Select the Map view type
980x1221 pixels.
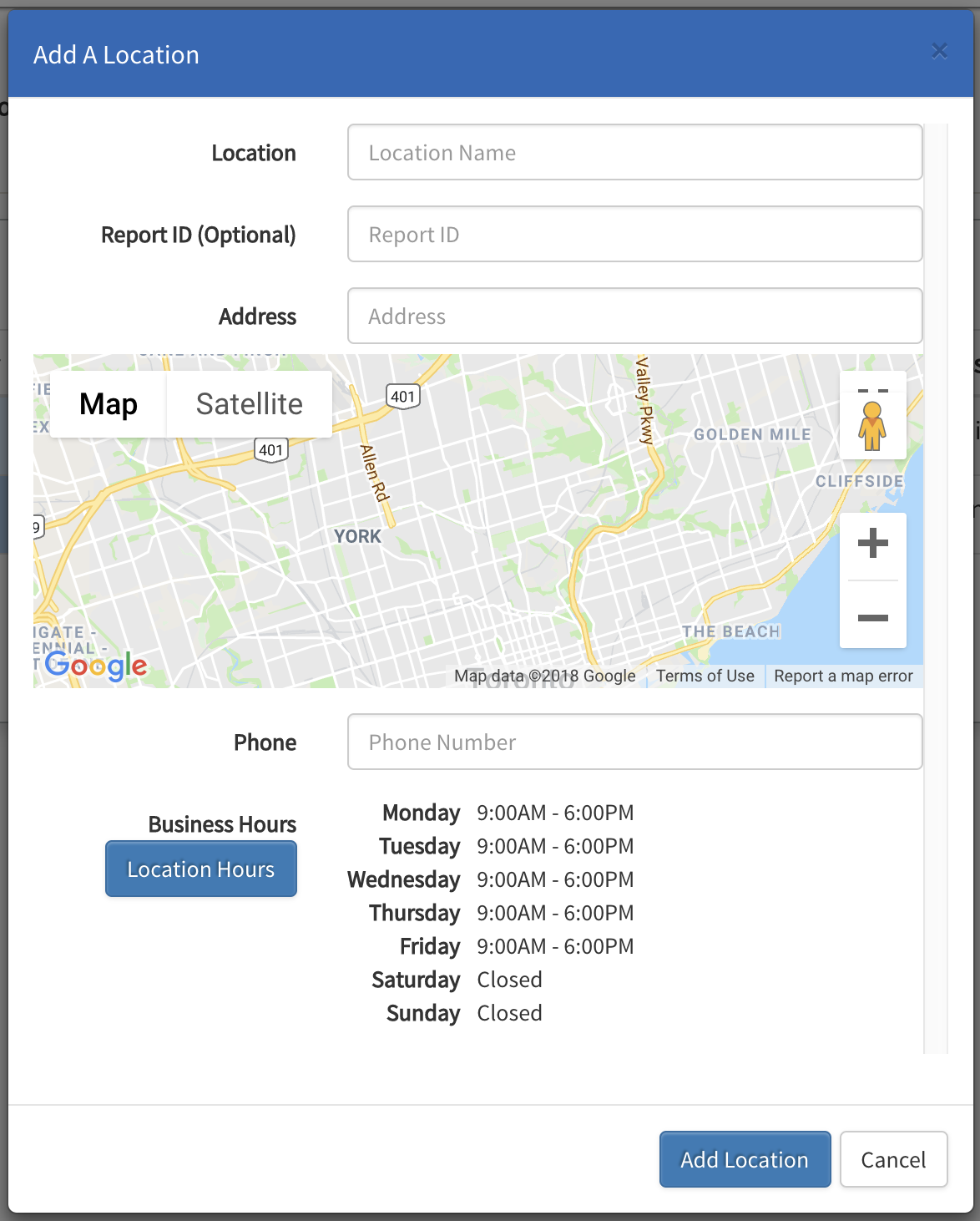click(x=109, y=404)
